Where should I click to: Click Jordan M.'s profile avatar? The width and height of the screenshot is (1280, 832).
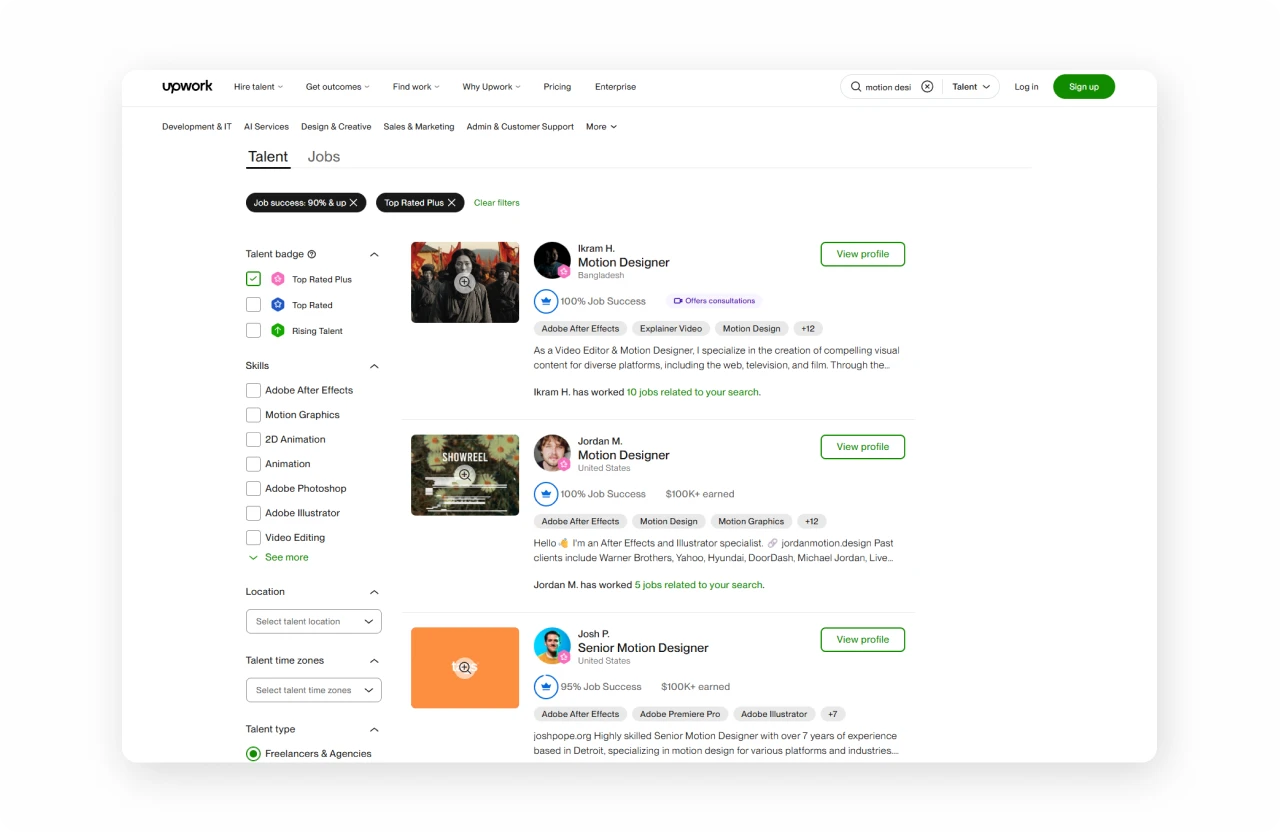(x=552, y=453)
